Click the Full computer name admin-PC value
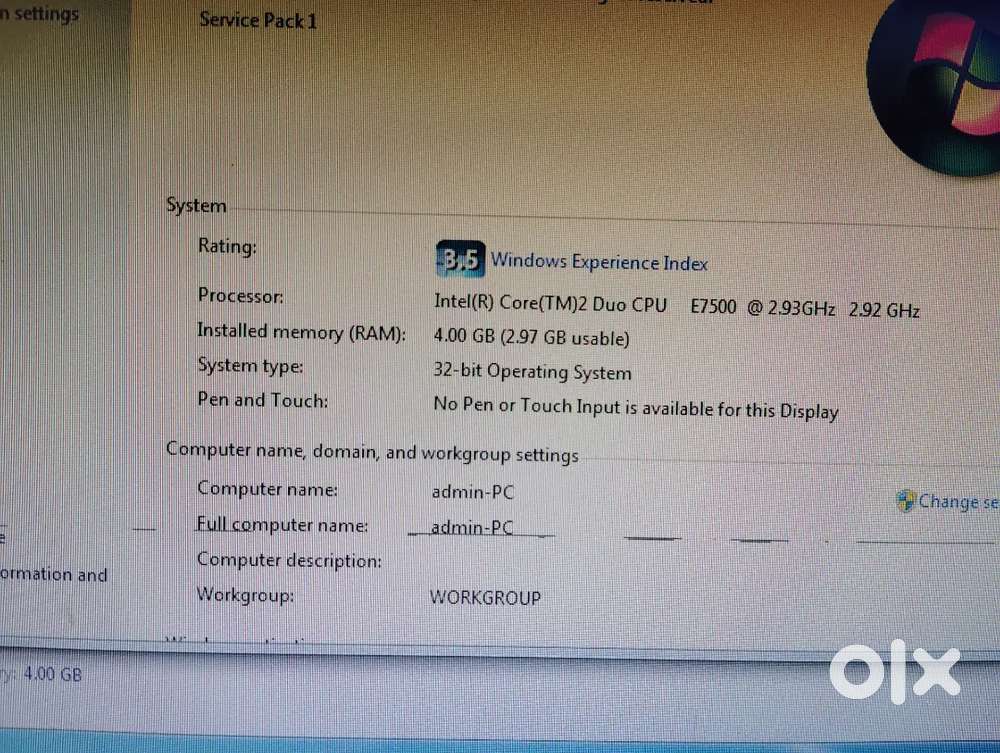The image size is (1000, 753). click(x=472, y=528)
